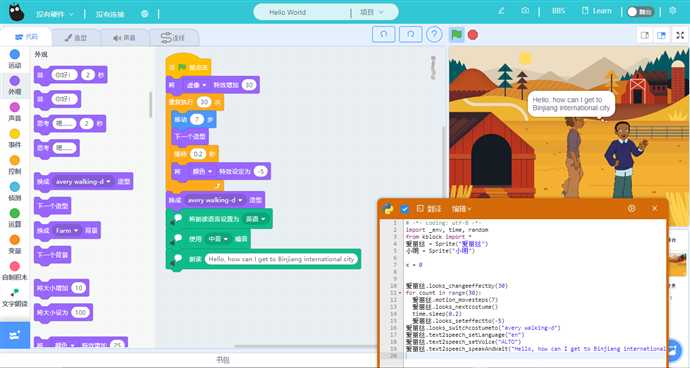This screenshot has height=368, width=690.
Task: Switch to small stage layout icon
Action: click(x=645, y=35)
